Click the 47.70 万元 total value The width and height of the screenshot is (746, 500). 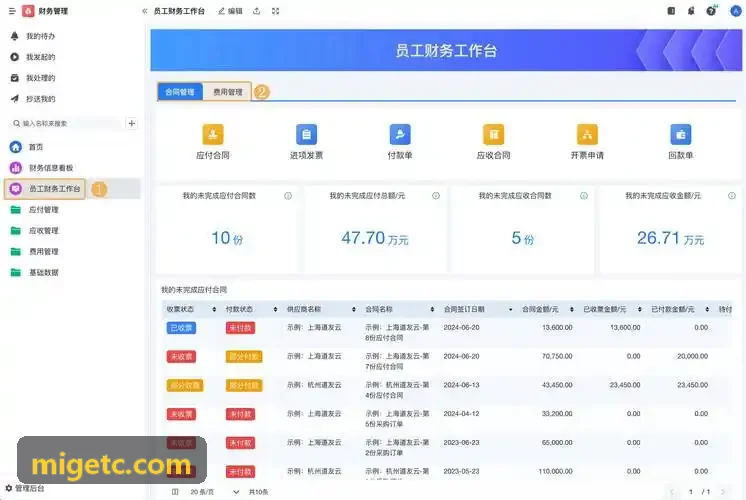(374, 238)
